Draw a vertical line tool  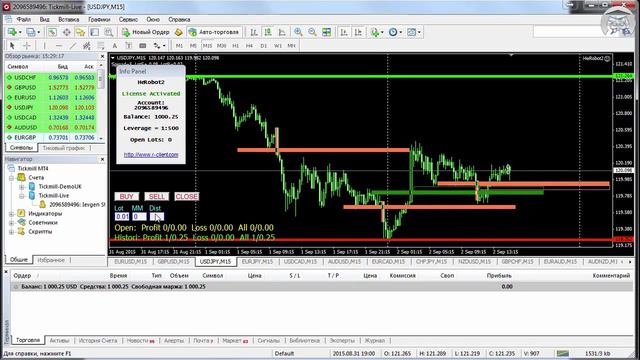pos(44,46)
